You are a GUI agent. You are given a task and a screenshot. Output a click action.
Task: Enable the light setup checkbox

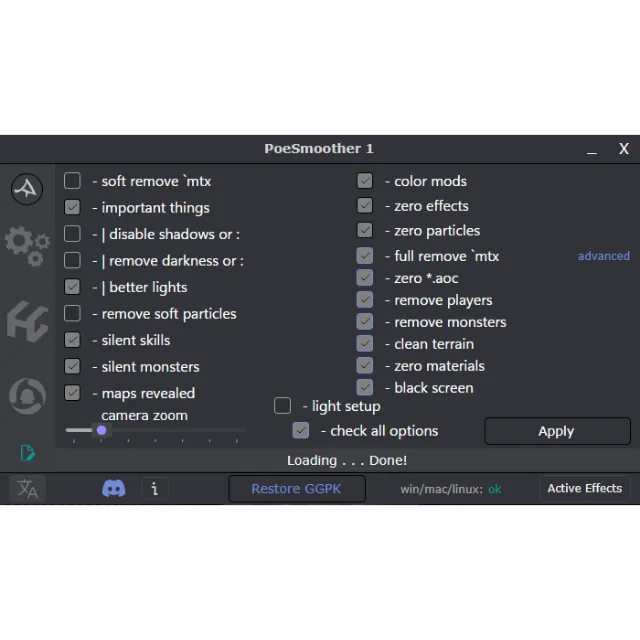tap(283, 406)
